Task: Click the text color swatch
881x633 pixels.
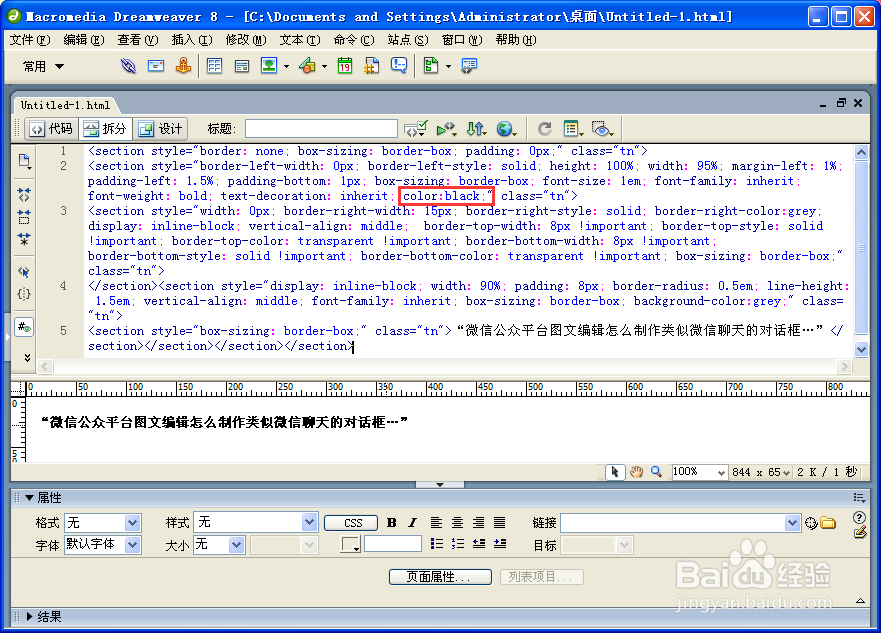Action: (x=350, y=544)
